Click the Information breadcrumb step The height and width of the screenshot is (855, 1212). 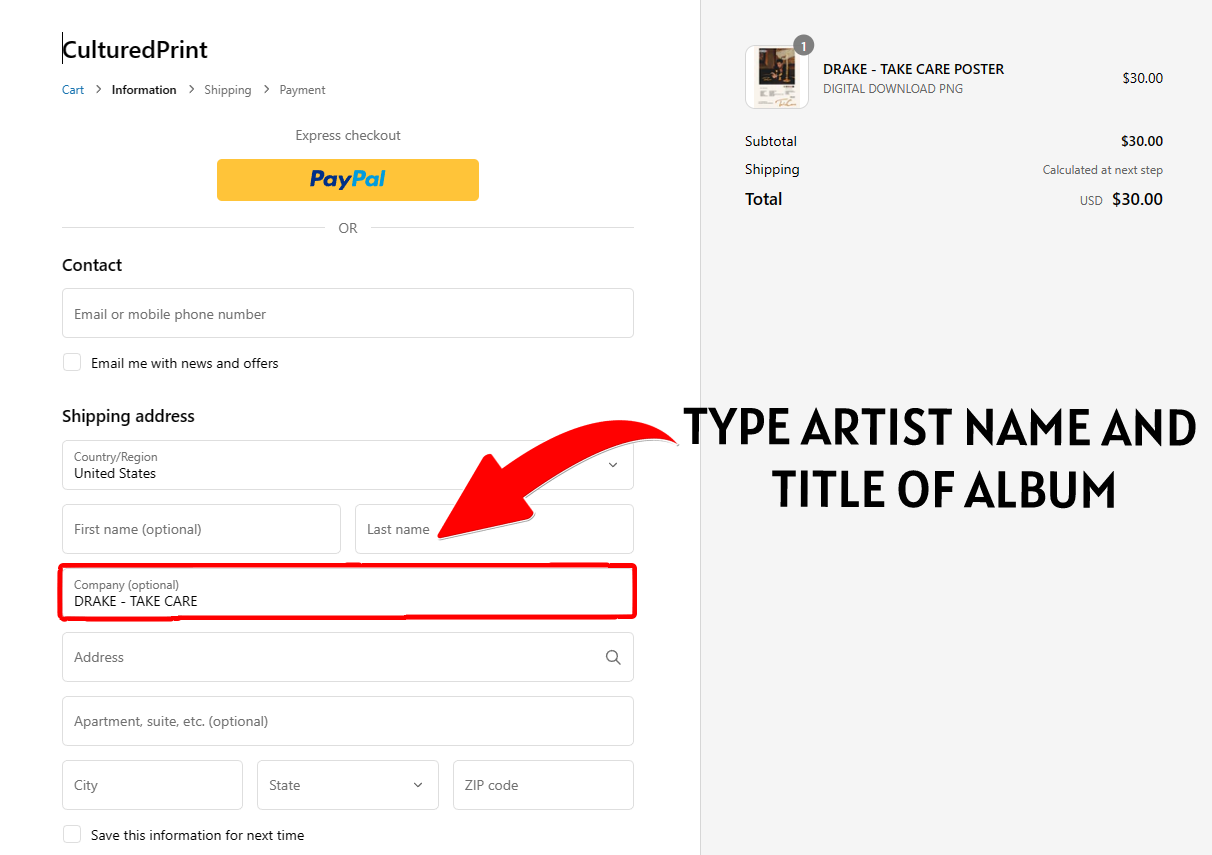coord(144,90)
